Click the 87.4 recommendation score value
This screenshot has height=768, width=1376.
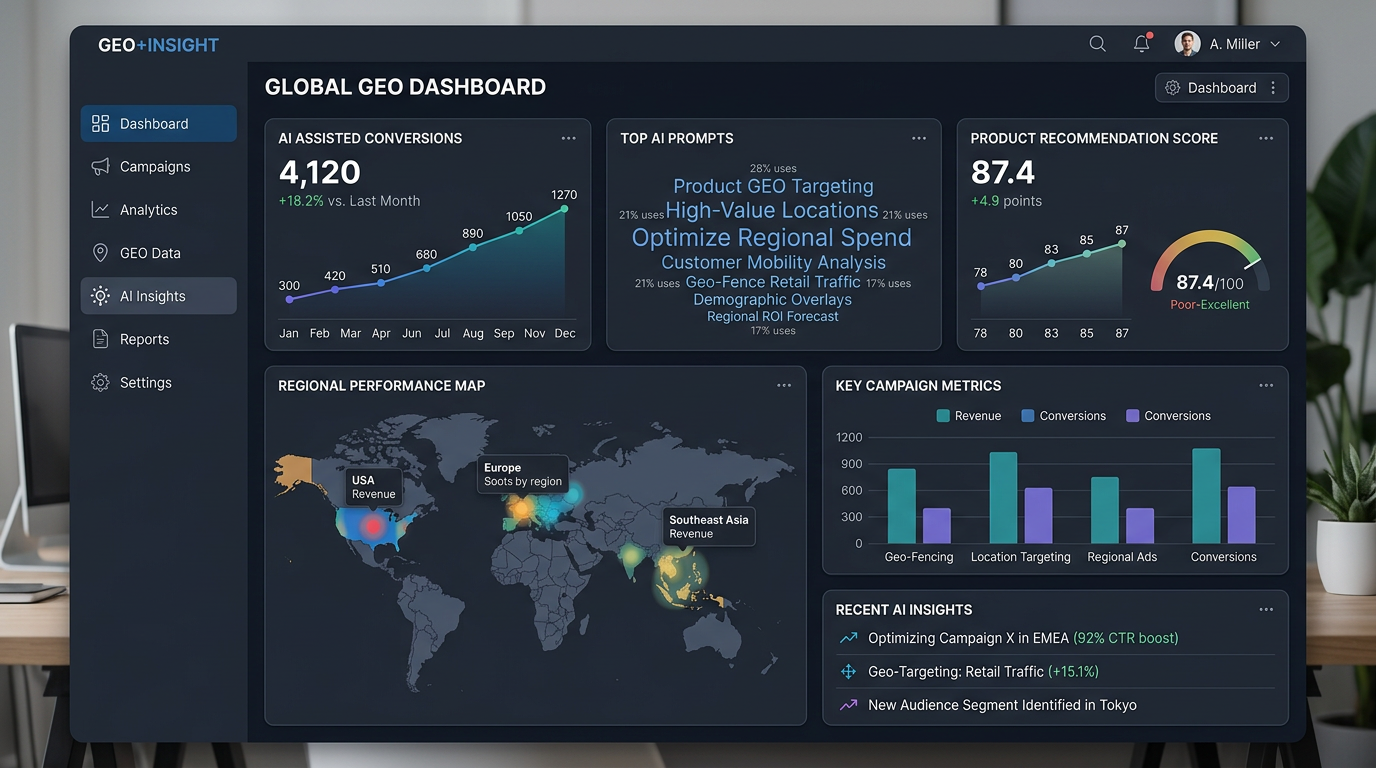coord(1003,172)
